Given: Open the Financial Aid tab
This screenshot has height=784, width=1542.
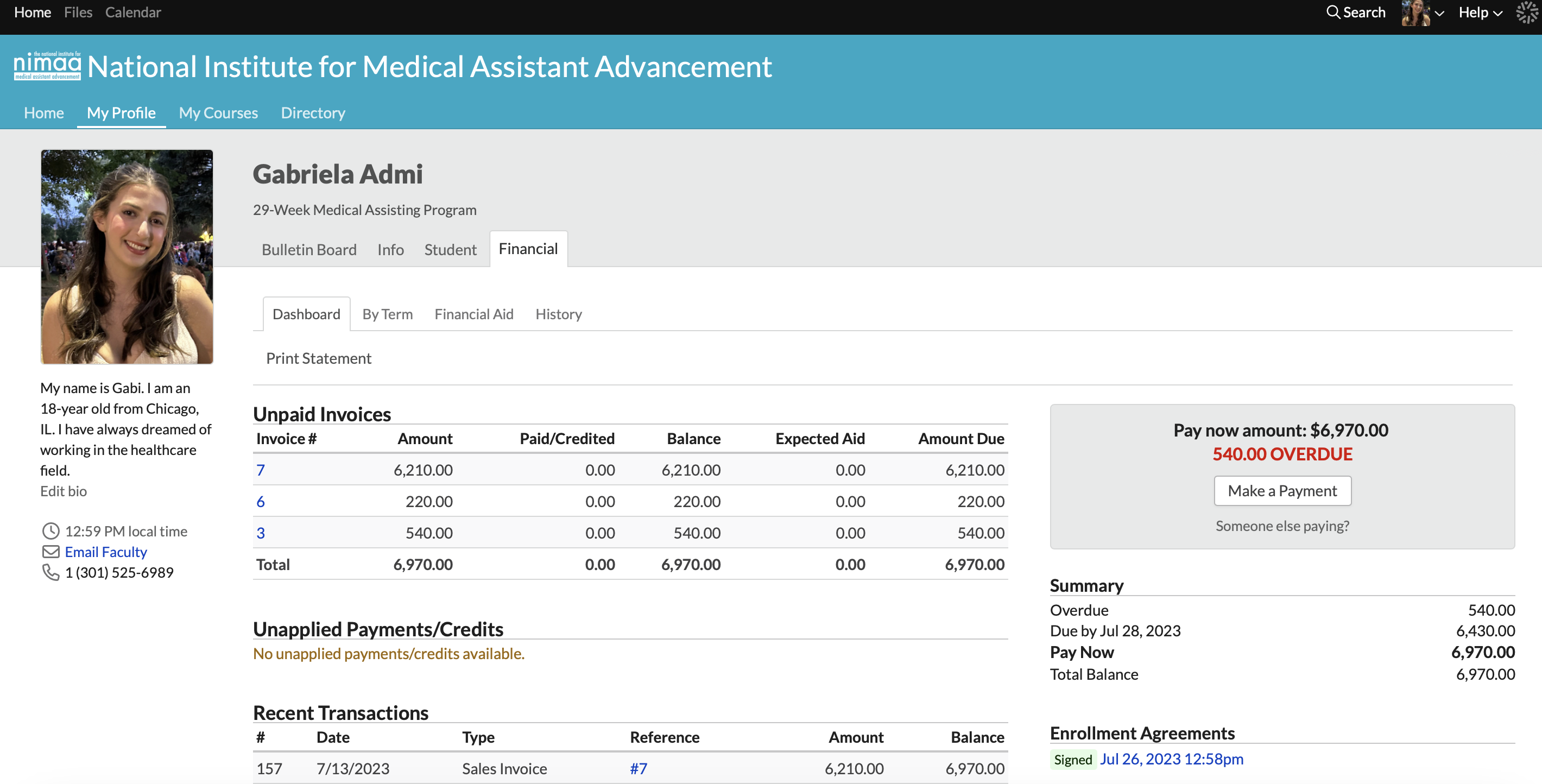Looking at the screenshot, I should pyautogui.click(x=473, y=314).
